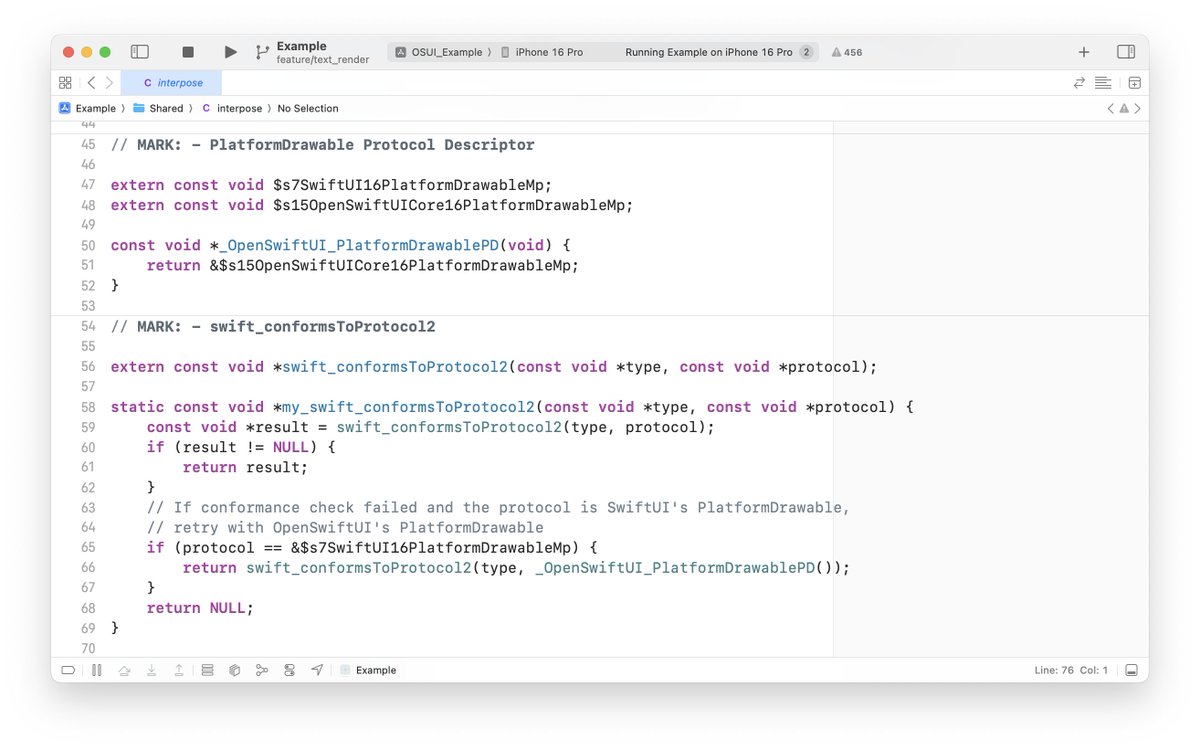Click the activity count badge showing 2

coord(806,52)
